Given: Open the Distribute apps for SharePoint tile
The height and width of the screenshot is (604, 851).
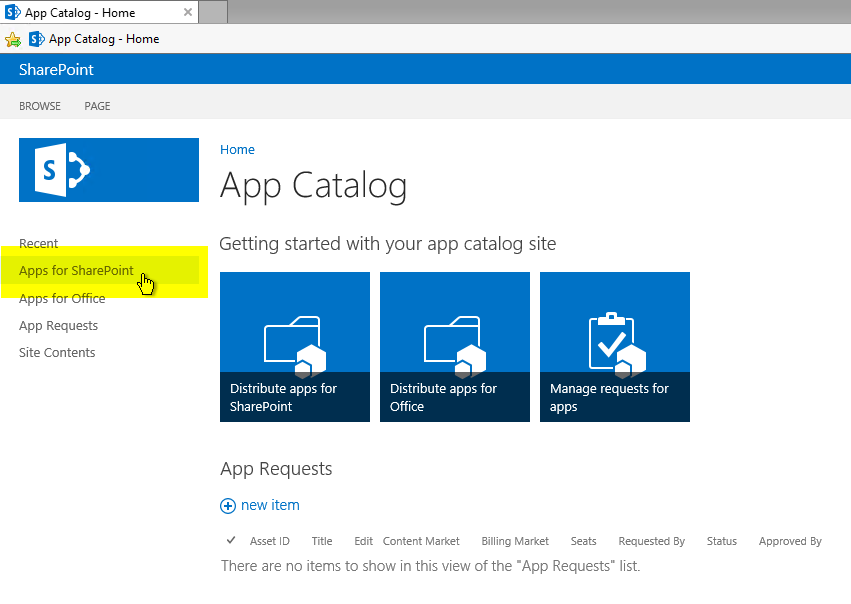Looking at the screenshot, I should [295, 346].
